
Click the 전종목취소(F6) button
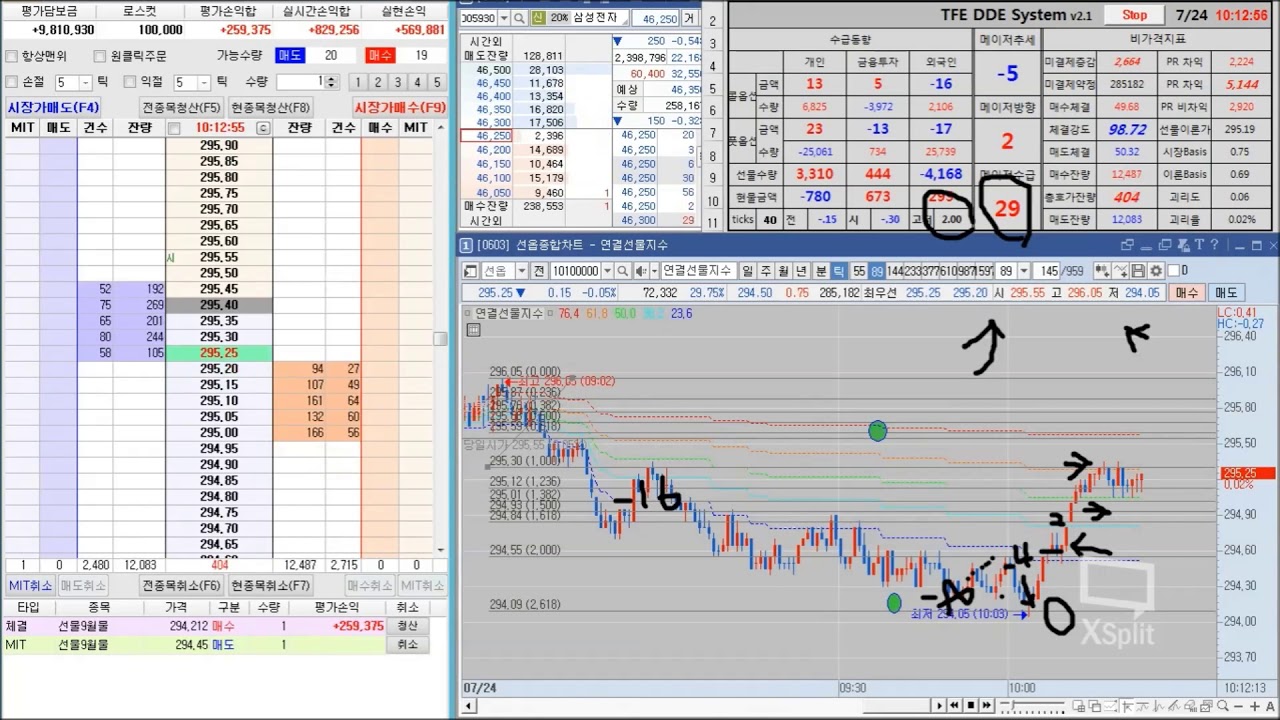tap(182, 586)
